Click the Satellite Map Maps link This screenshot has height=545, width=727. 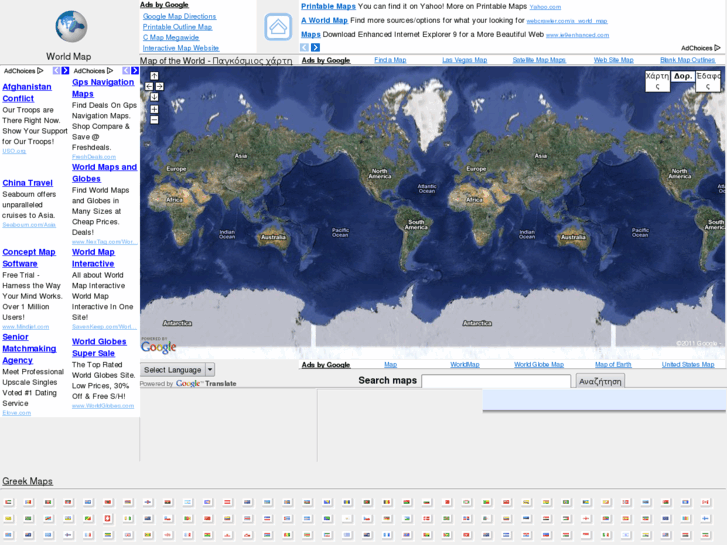coord(539,60)
